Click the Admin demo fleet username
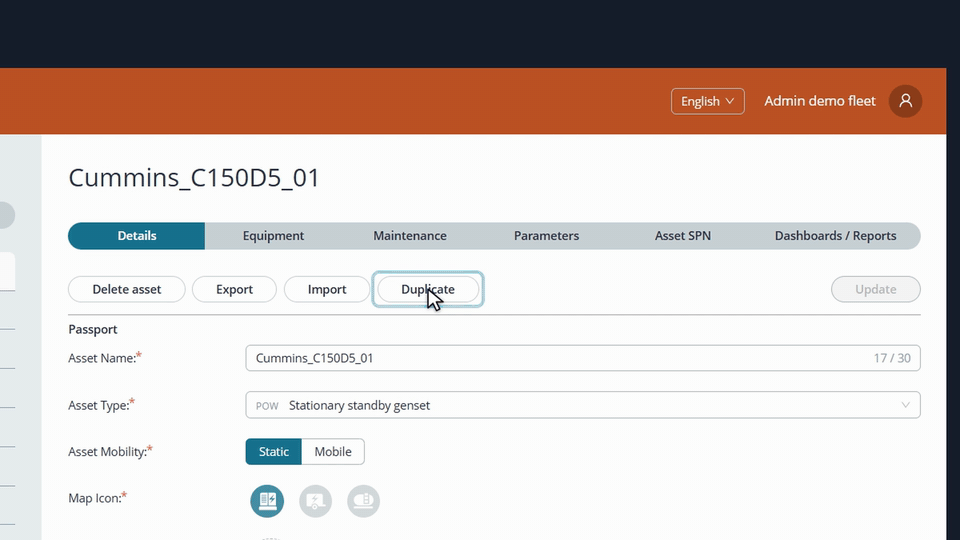Viewport: 960px width, 540px height. pyautogui.click(x=820, y=101)
